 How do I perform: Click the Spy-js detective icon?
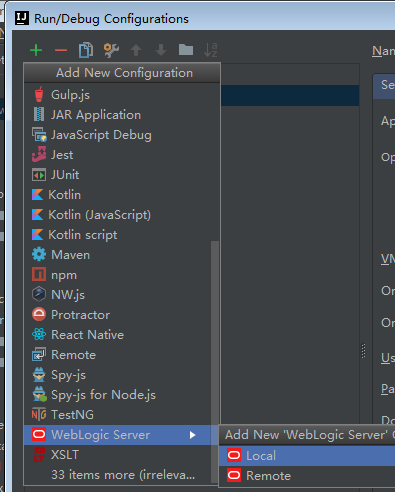39,374
